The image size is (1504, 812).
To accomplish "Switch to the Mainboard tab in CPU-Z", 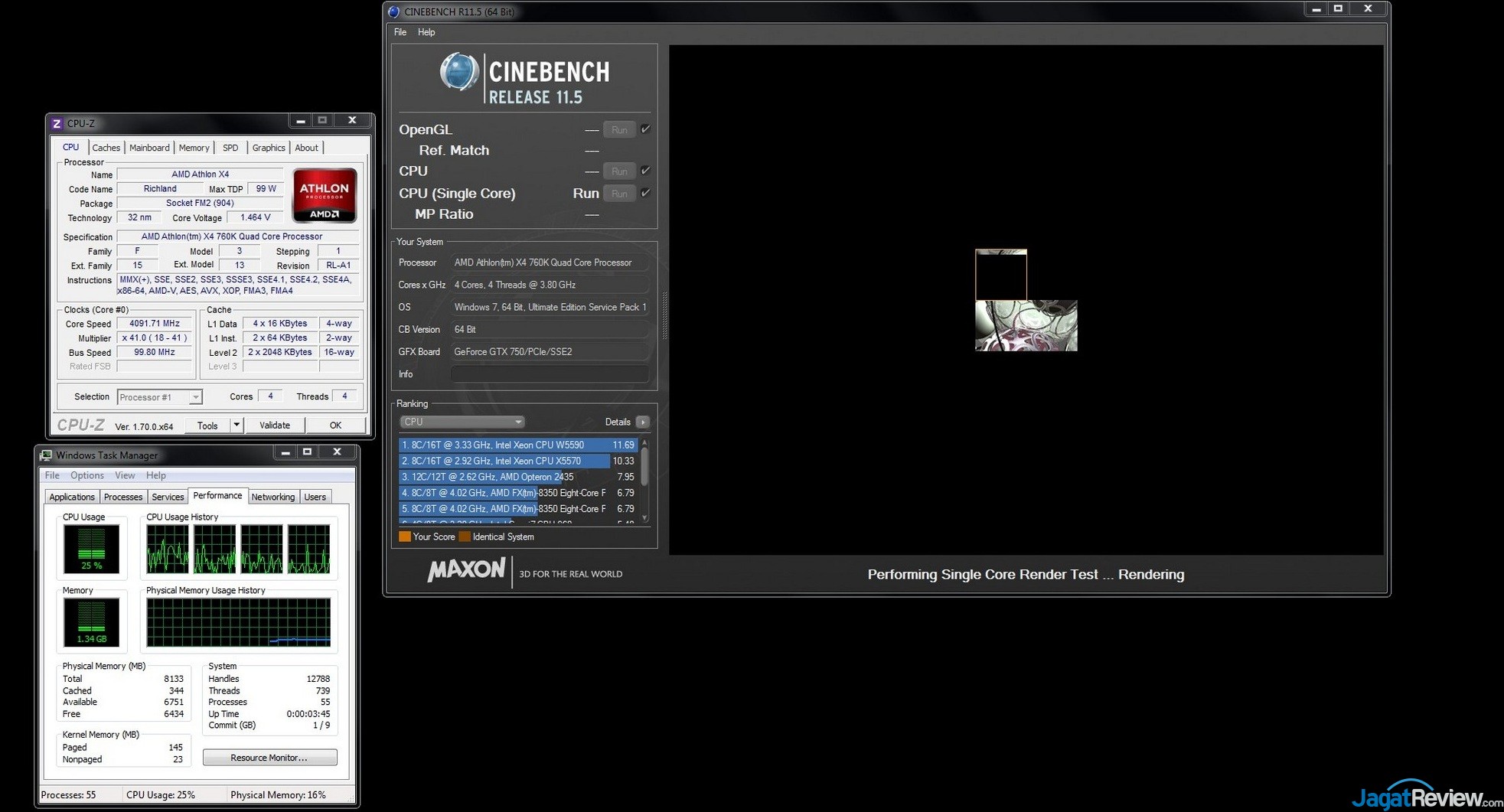I will tap(149, 148).
